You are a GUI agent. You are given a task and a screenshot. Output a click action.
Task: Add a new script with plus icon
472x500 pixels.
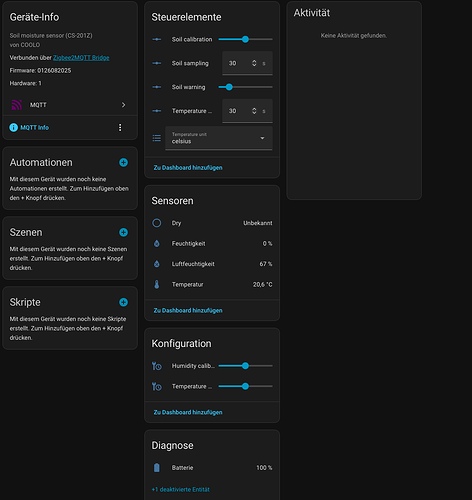click(123, 302)
